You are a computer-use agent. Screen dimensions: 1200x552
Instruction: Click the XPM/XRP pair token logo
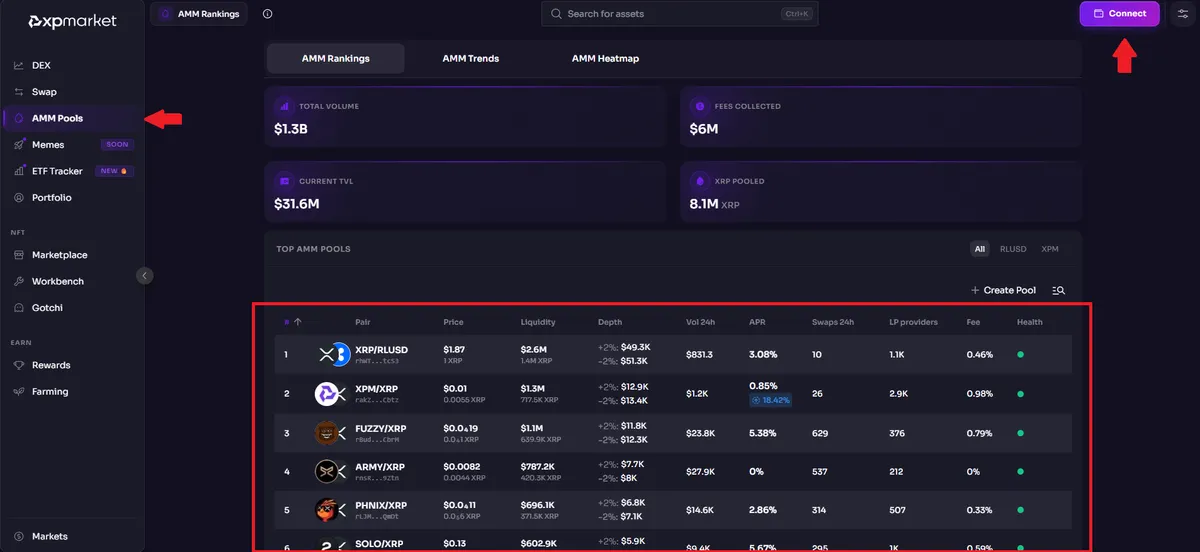331,394
